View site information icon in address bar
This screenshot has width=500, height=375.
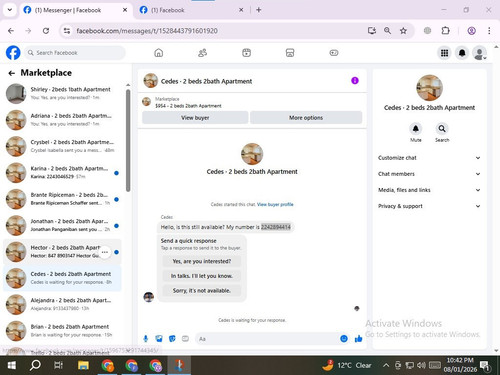(x=67, y=31)
